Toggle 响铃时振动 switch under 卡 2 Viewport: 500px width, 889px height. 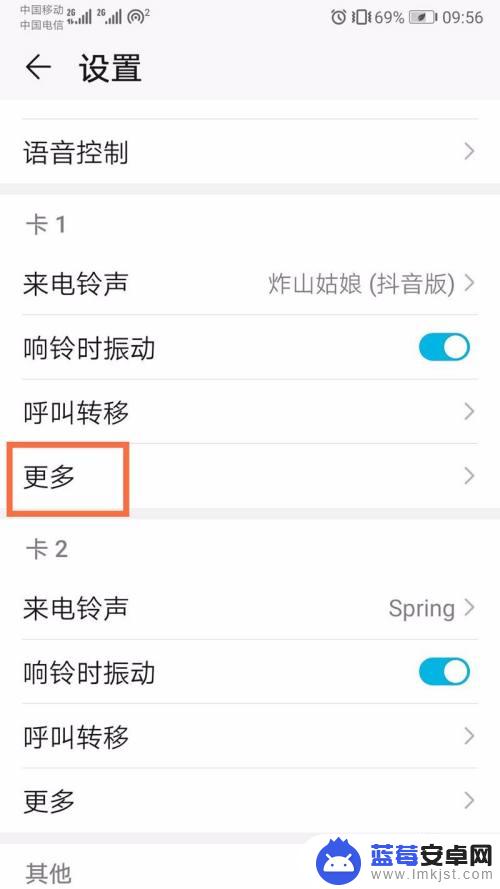(444, 672)
